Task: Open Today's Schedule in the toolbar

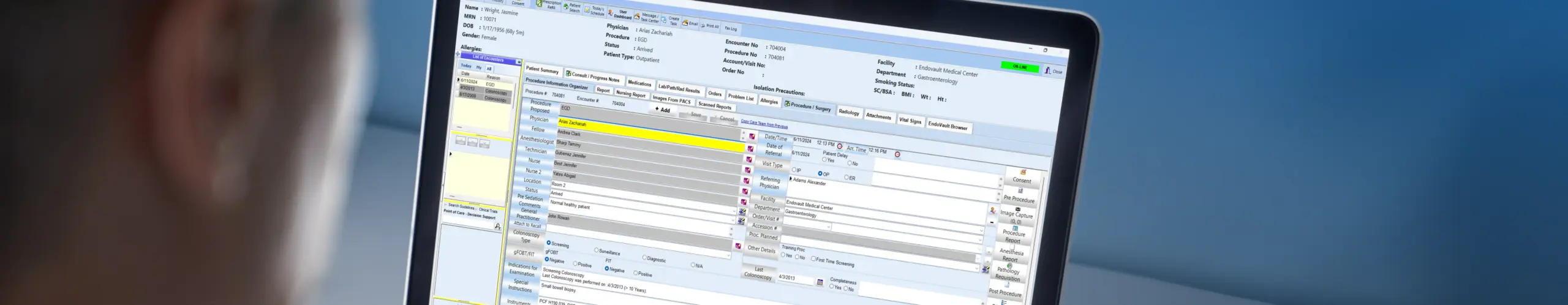Action: (595, 11)
